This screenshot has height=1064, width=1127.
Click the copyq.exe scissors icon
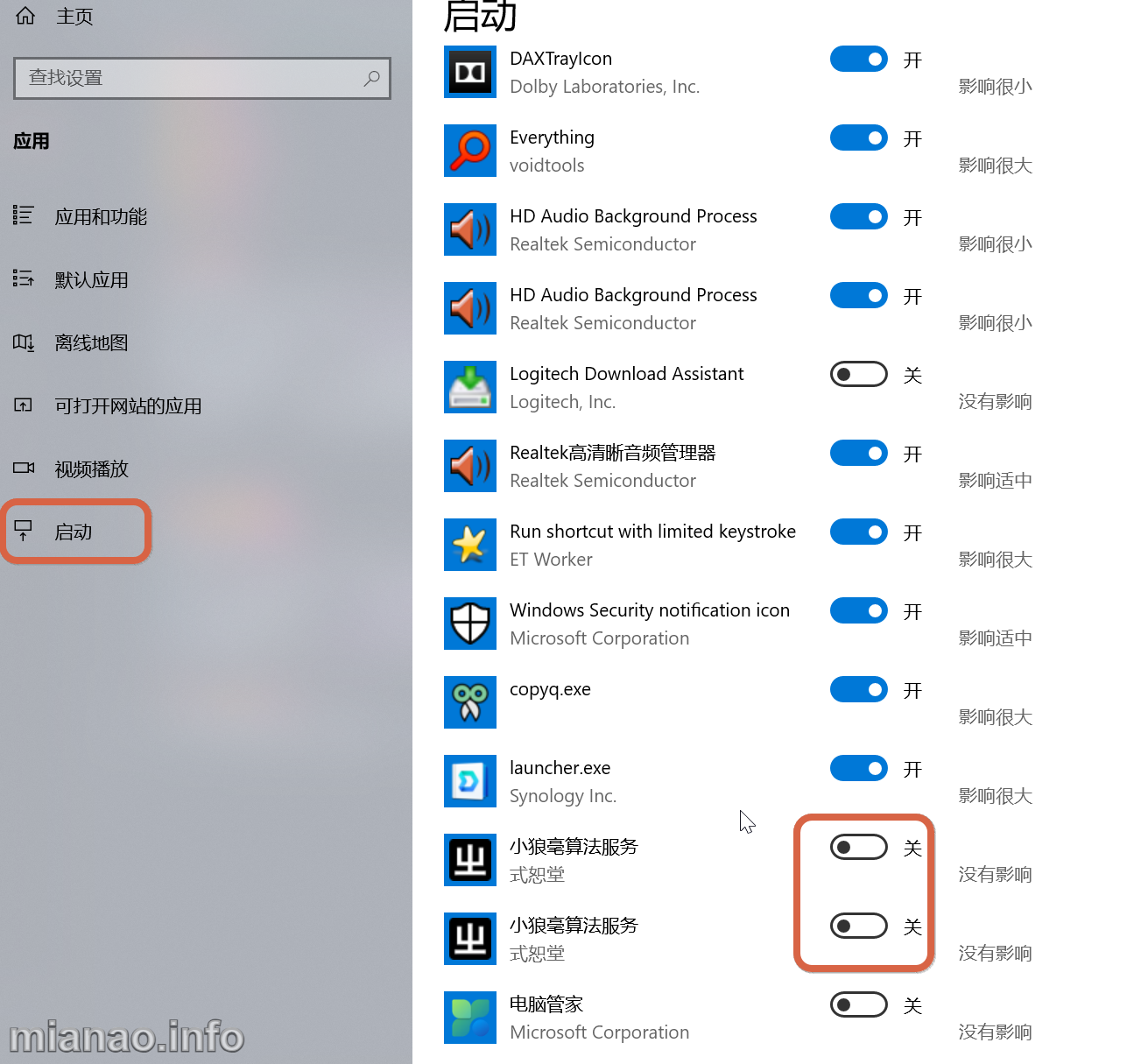click(x=470, y=702)
